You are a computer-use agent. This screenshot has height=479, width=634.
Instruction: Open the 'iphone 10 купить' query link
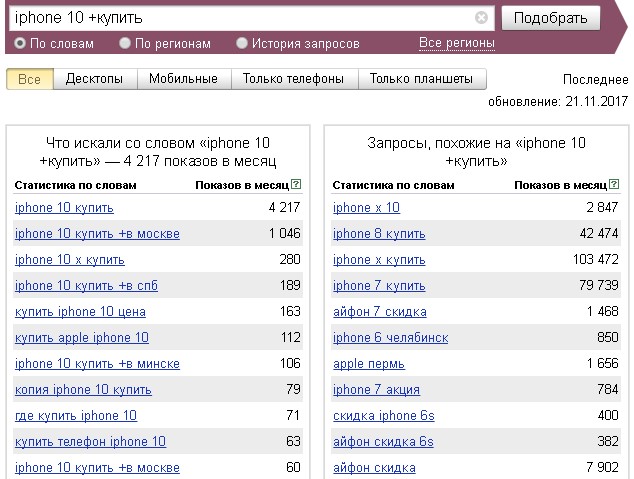pyautogui.click(x=64, y=208)
